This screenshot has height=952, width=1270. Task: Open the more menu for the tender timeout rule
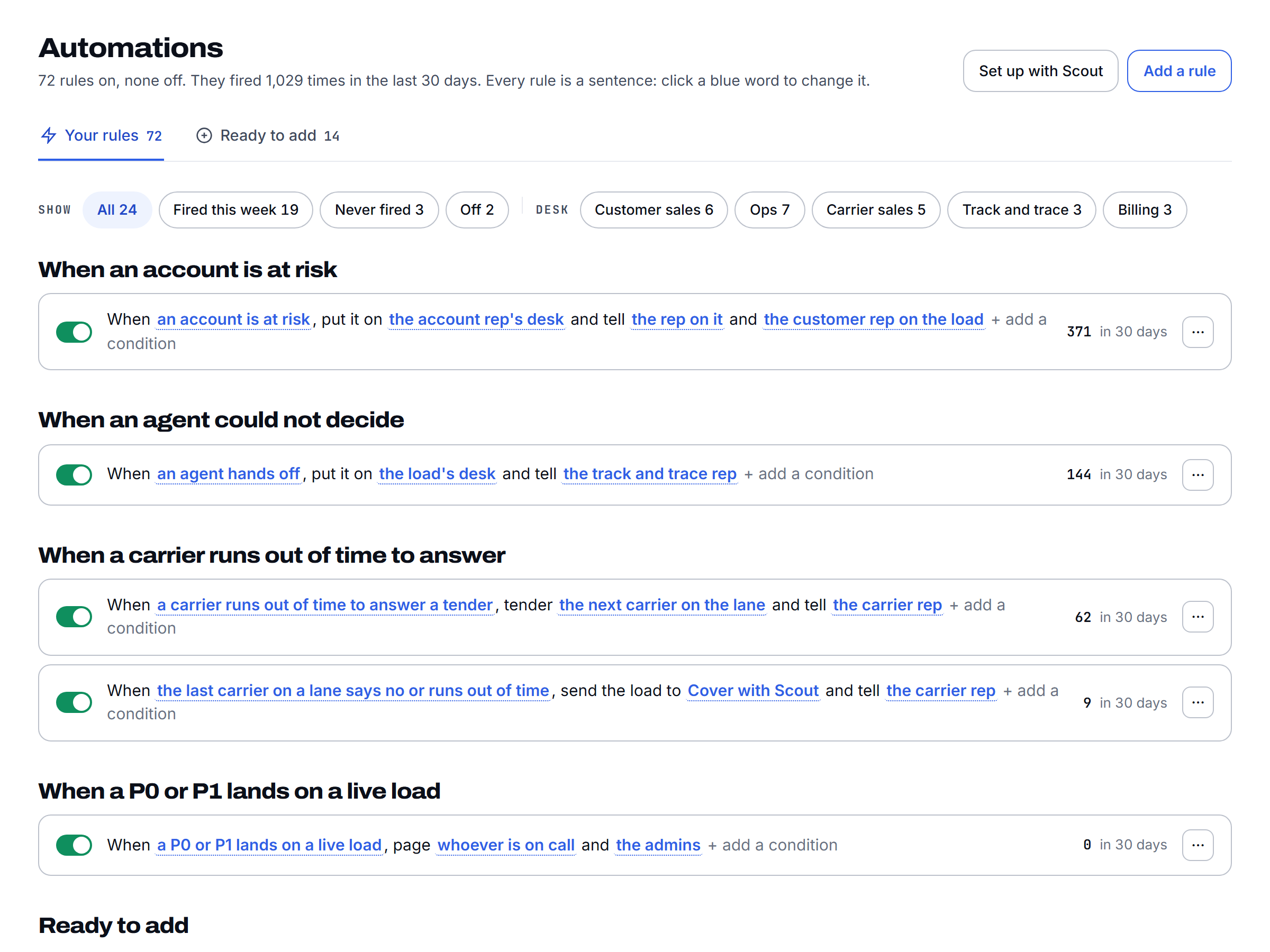[x=1197, y=617]
